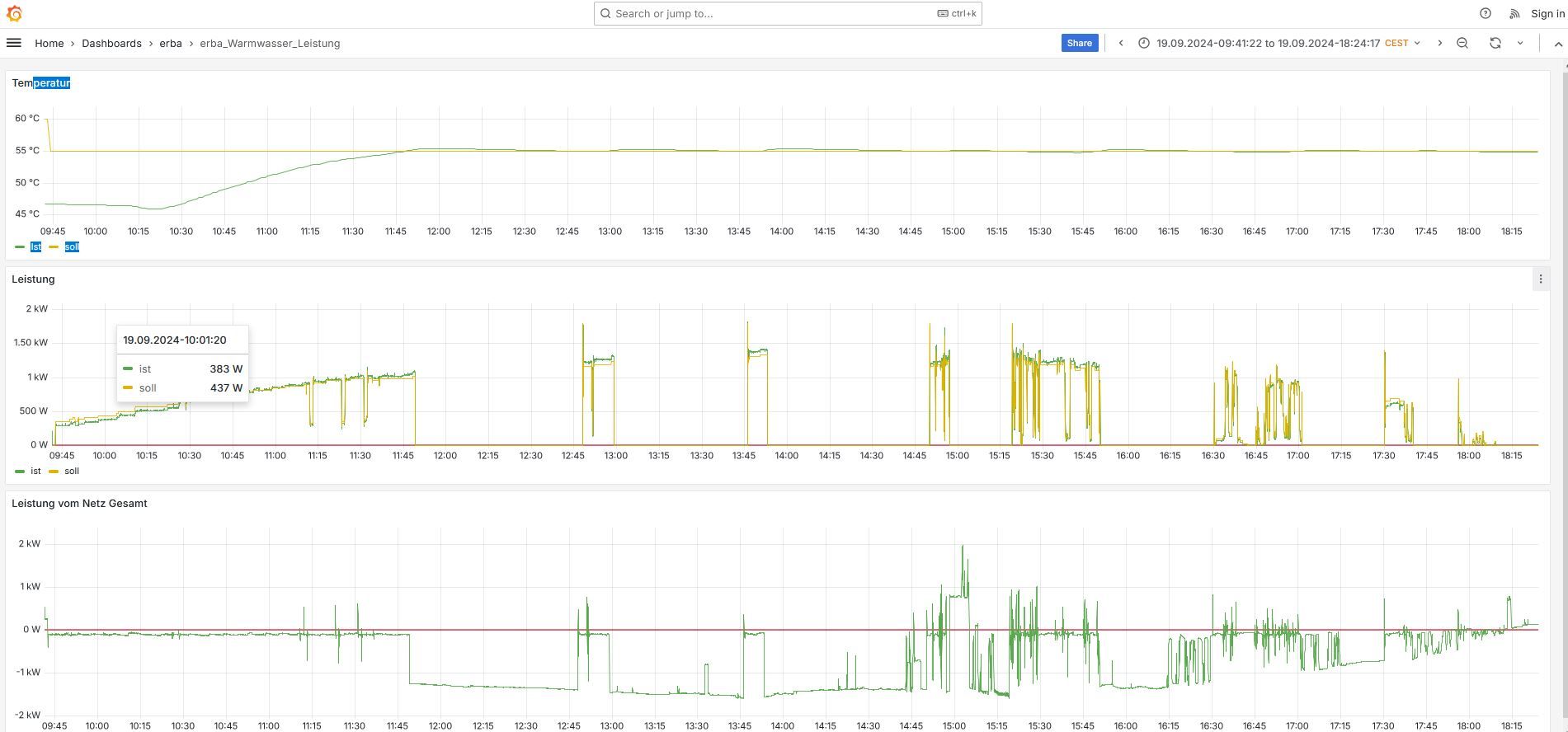Shift time range backwards with left arrow
The height and width of the screenshot is (732, 1568).
[1120, 43]
